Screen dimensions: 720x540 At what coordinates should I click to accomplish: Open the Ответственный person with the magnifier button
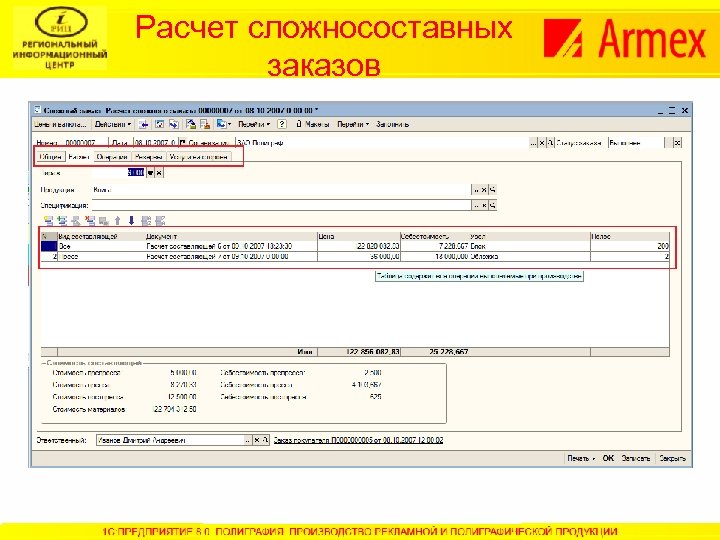point(265,440)
